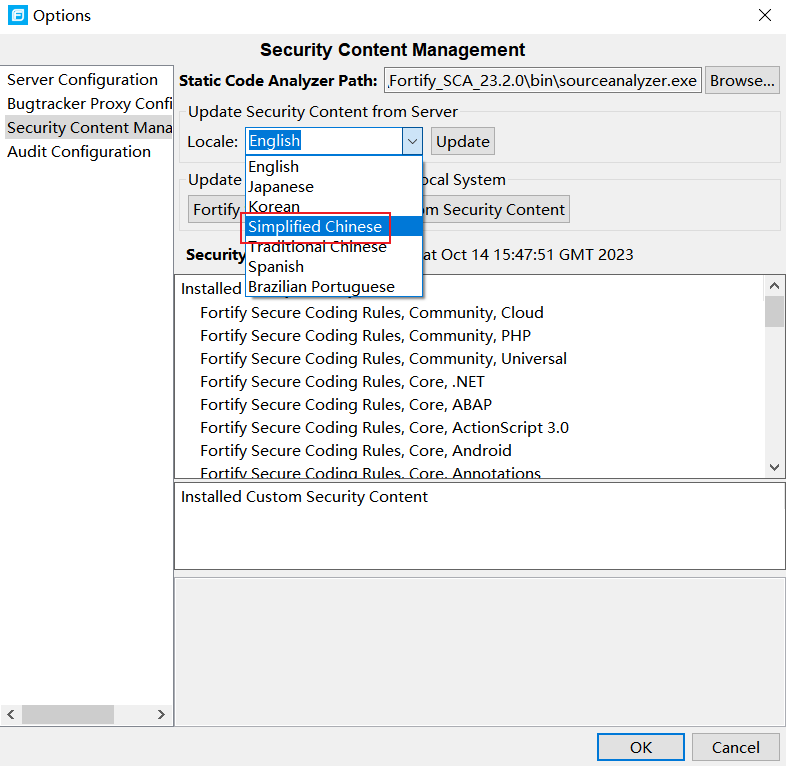Click Installed Custom Security Content heading
The width and height of the screenshot is (786, 766).
point(304,497)
